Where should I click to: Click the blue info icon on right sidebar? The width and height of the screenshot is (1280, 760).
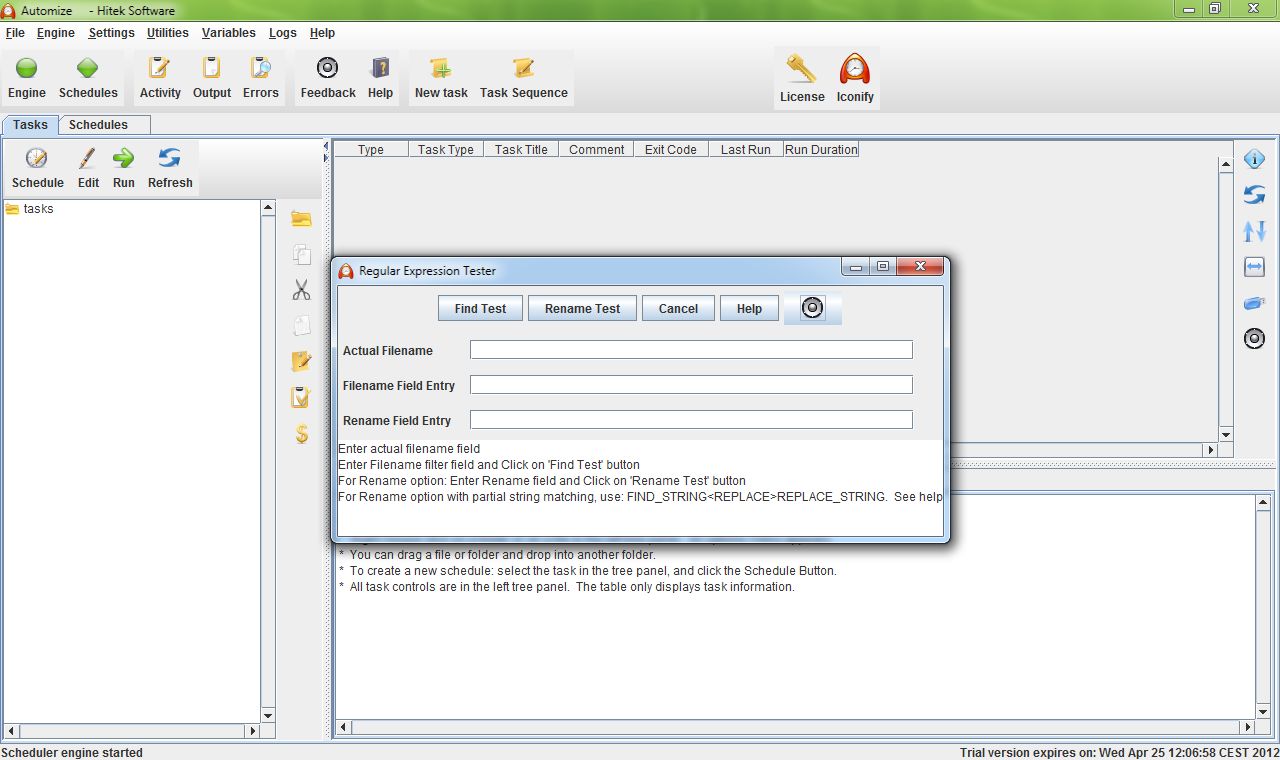click(x=1254, y=159)
